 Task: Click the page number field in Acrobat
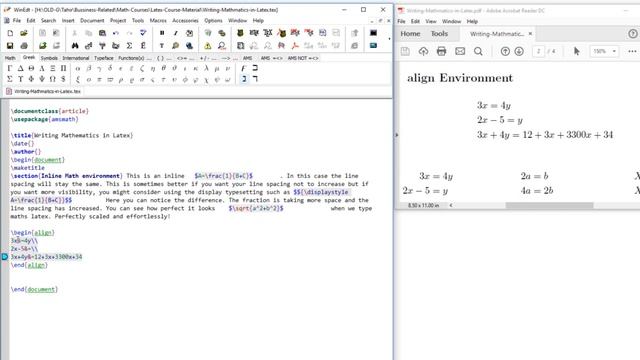538,51
